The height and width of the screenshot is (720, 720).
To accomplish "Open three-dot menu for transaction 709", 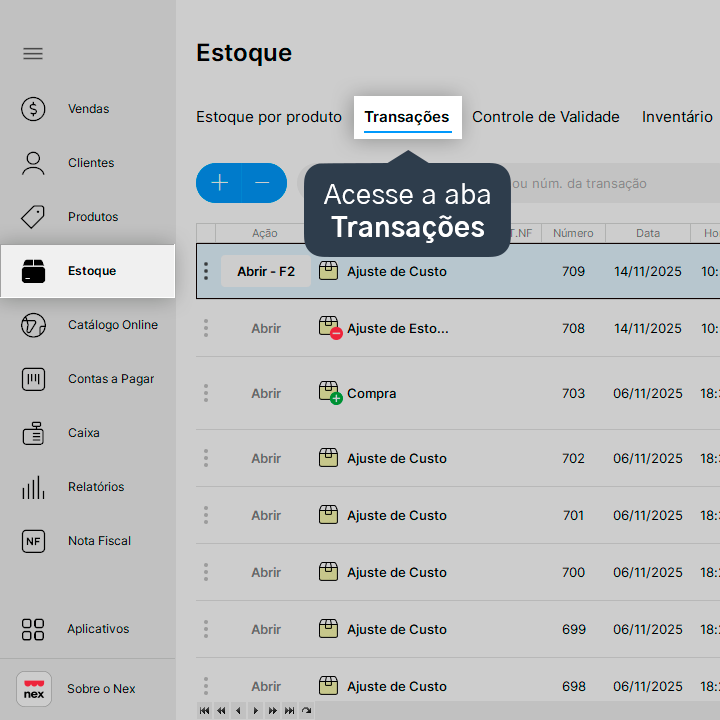I will click(x=206, y=271).
